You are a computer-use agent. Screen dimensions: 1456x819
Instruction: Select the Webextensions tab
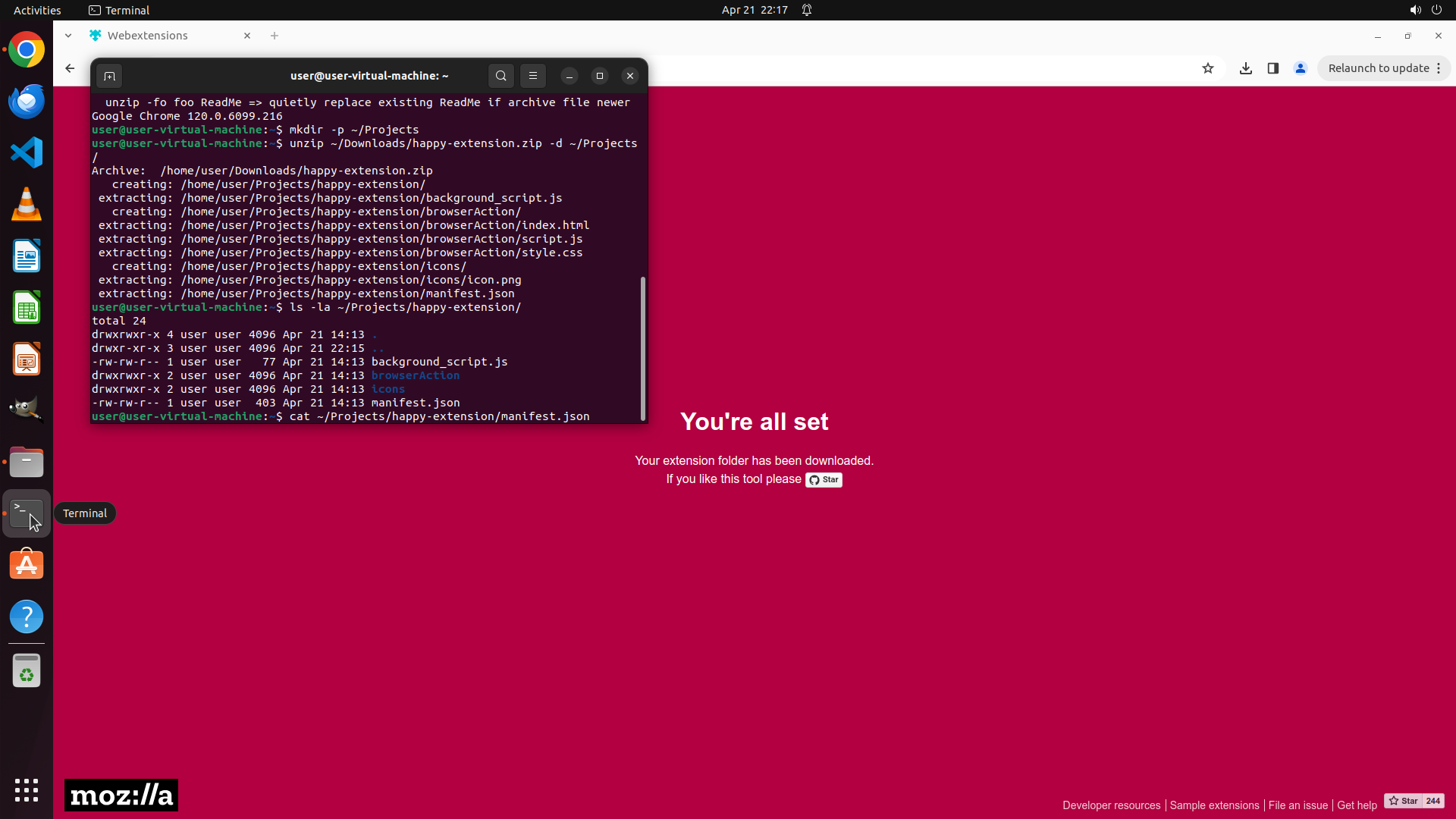click(148, 36)
